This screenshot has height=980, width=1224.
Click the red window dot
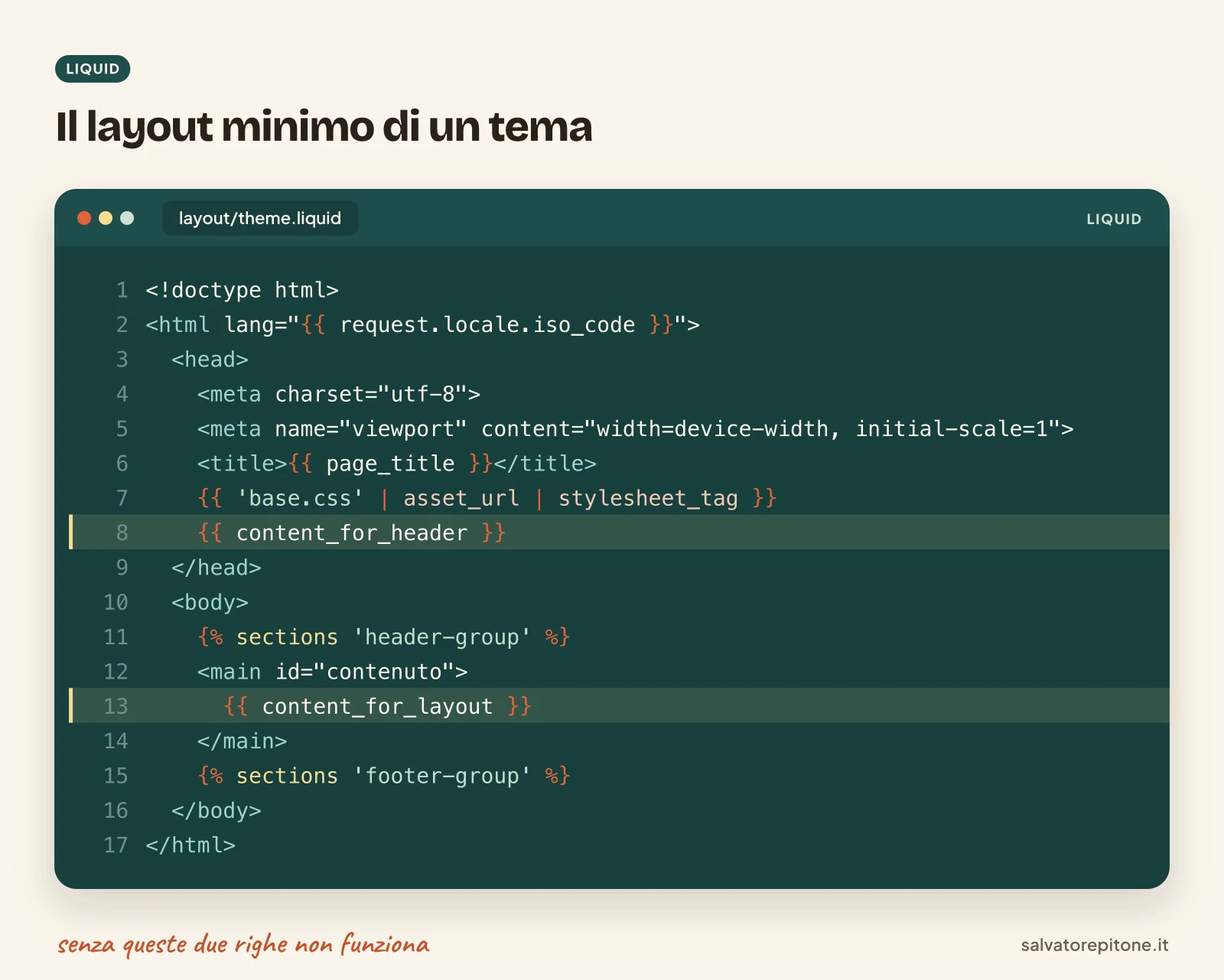pos(84,218)
